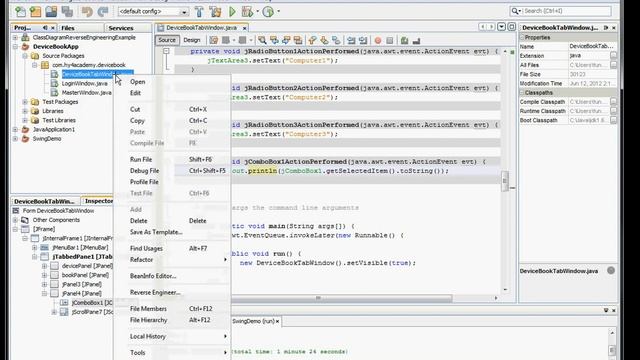
Task: Click the Stop Macro Recording icon
Action: click(x=390, y=40)
